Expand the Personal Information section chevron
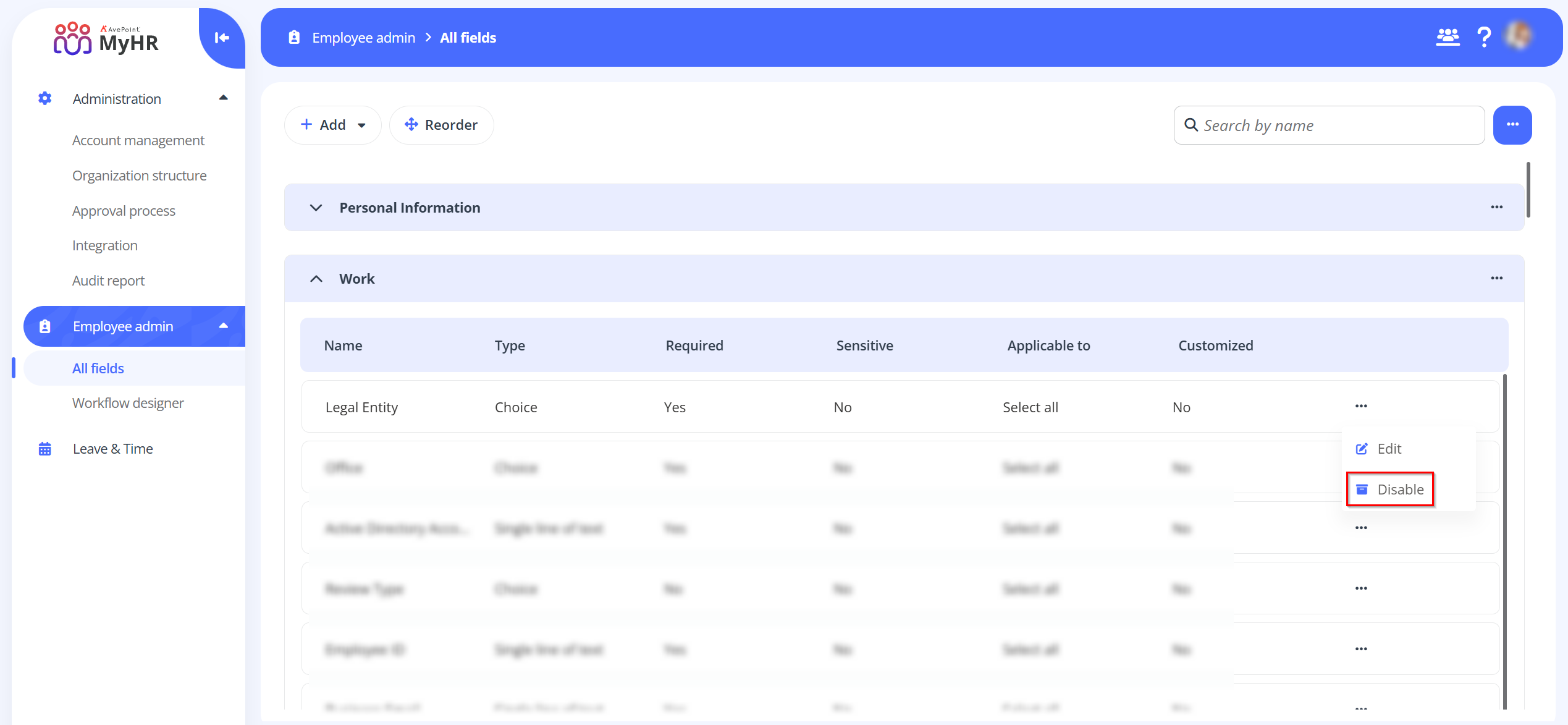 316,208
